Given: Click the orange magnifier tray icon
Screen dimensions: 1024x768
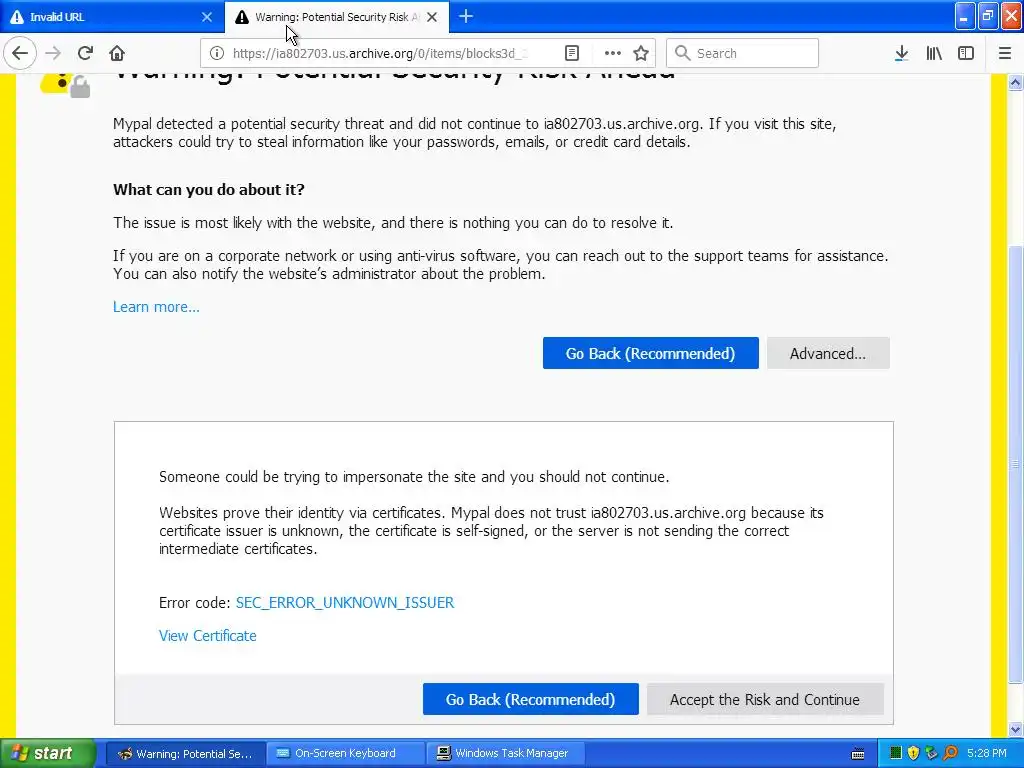Looking at the screenshot, I should [951, 754].
